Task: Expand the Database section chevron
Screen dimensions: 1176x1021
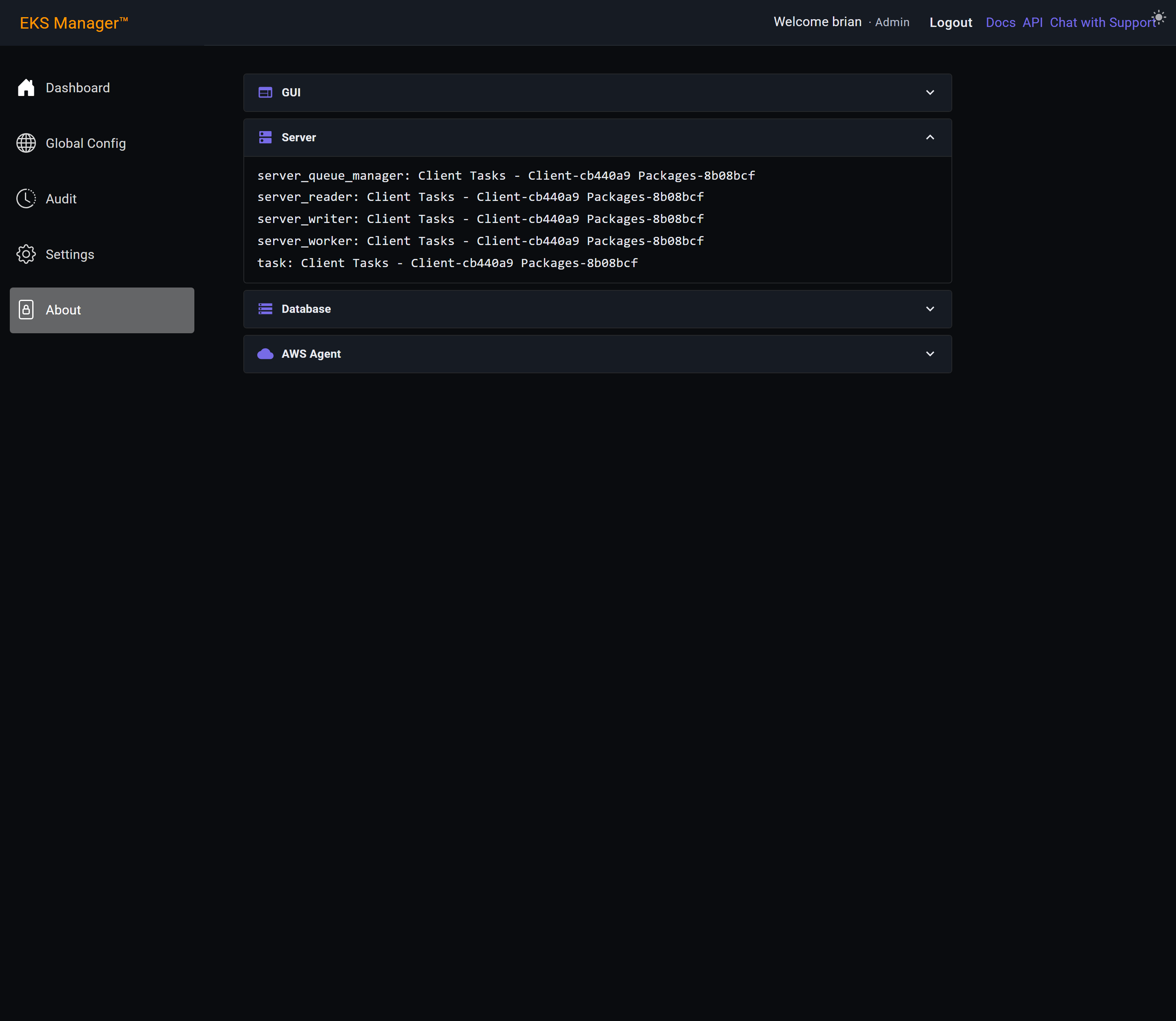Action: (x=930, y=309)
